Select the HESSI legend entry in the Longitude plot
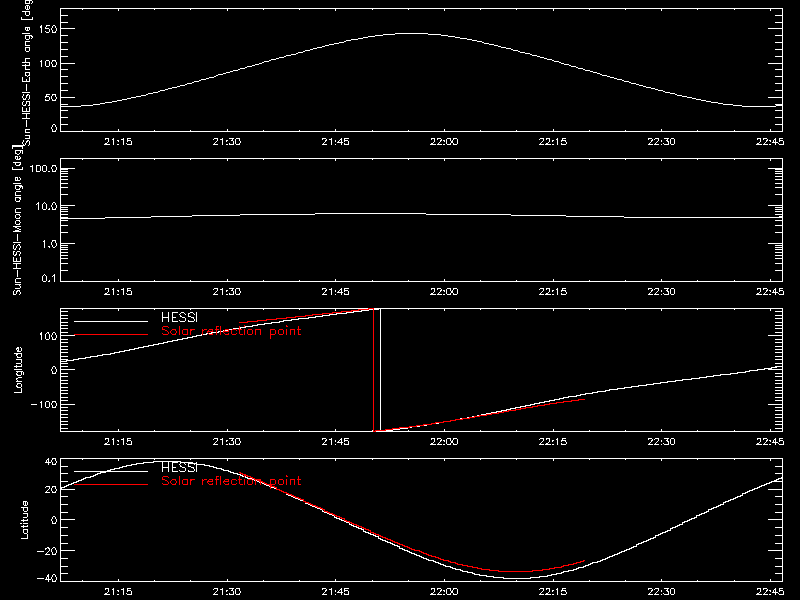The width and height of the screenshot is (800, 600). [179, 317]
